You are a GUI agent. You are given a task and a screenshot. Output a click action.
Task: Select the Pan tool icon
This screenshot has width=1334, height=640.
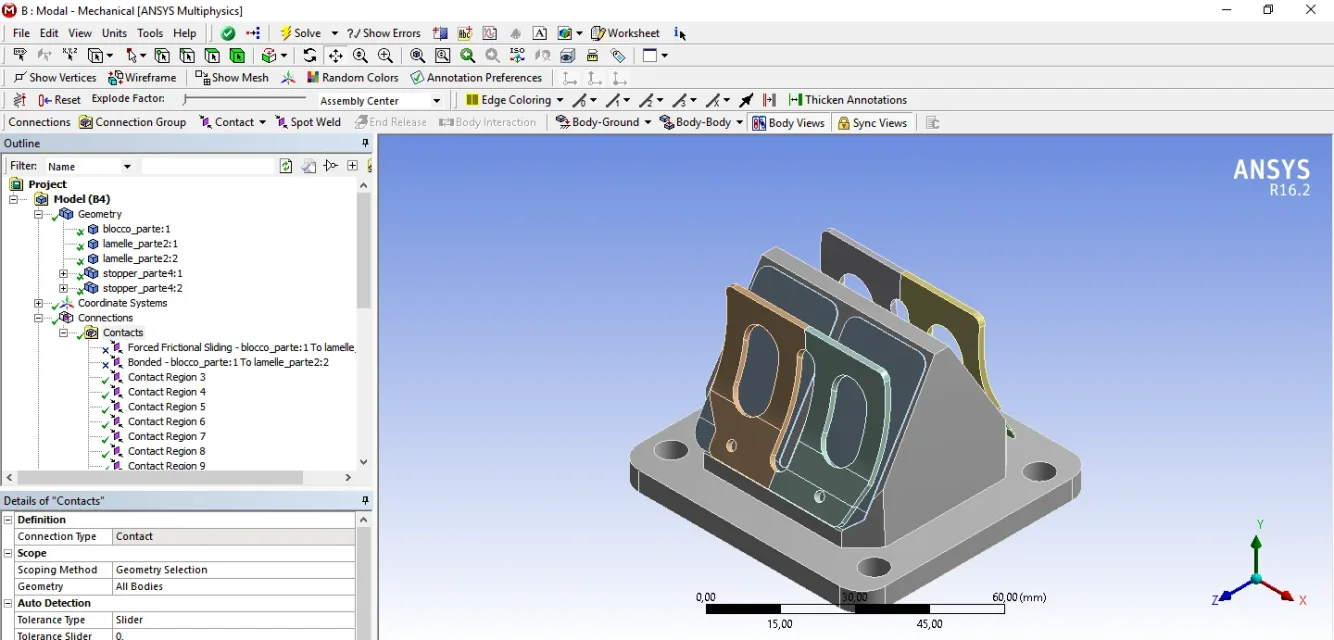pos(335,56)
